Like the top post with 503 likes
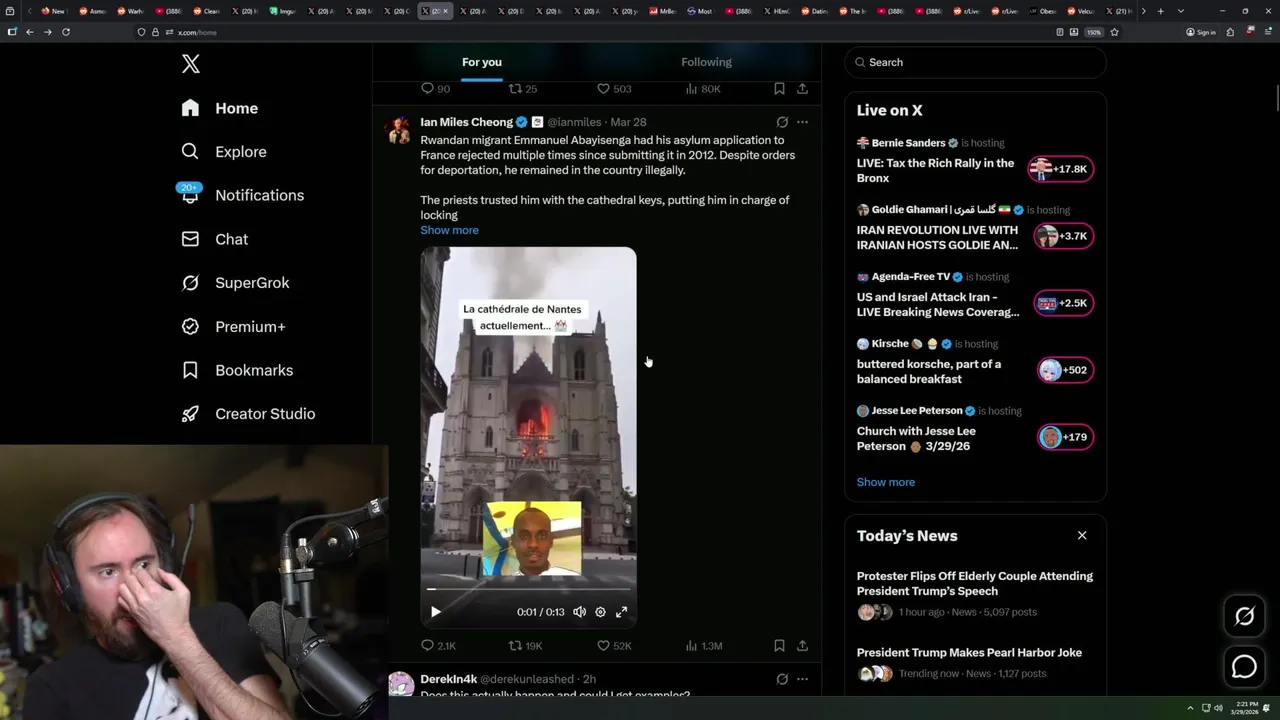 pyautogui.click(x=614, y=89)
